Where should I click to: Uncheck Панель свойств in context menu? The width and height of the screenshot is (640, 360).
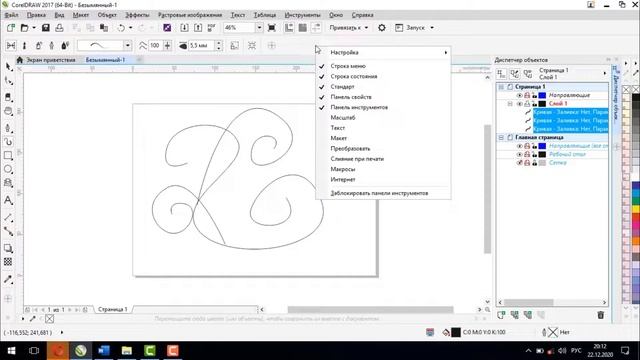tap(351, 97)
